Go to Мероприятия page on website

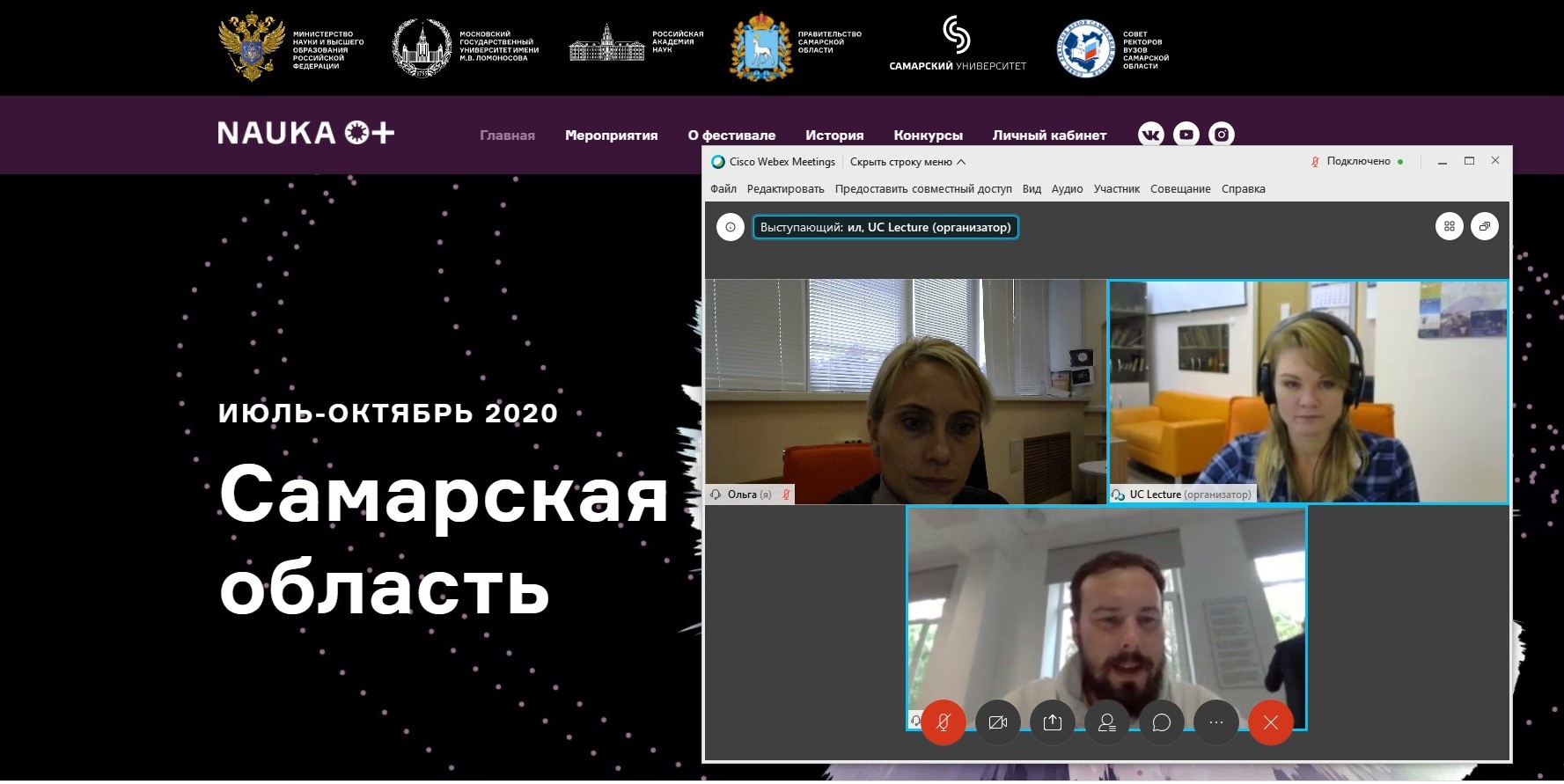pos(611,136)
